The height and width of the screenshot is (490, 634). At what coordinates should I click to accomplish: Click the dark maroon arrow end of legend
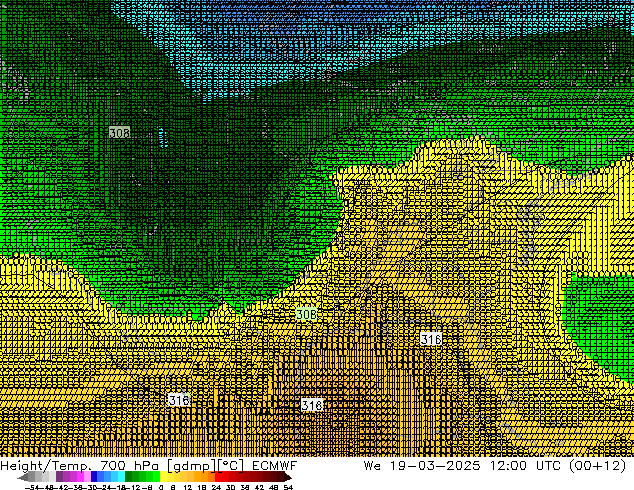(x=288, y=477)
